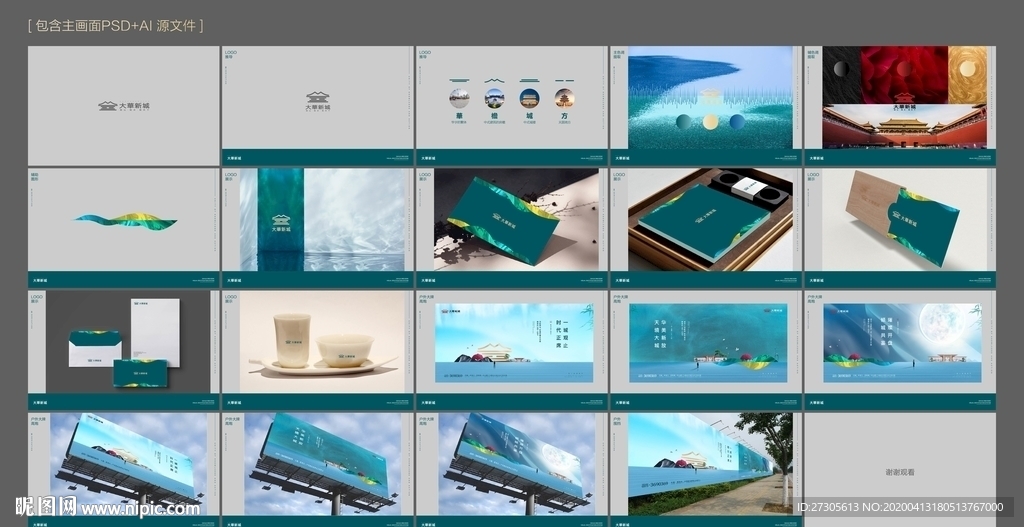
Task: Click the third circular photo icon above 城
Action: click(x=529, y=98)
